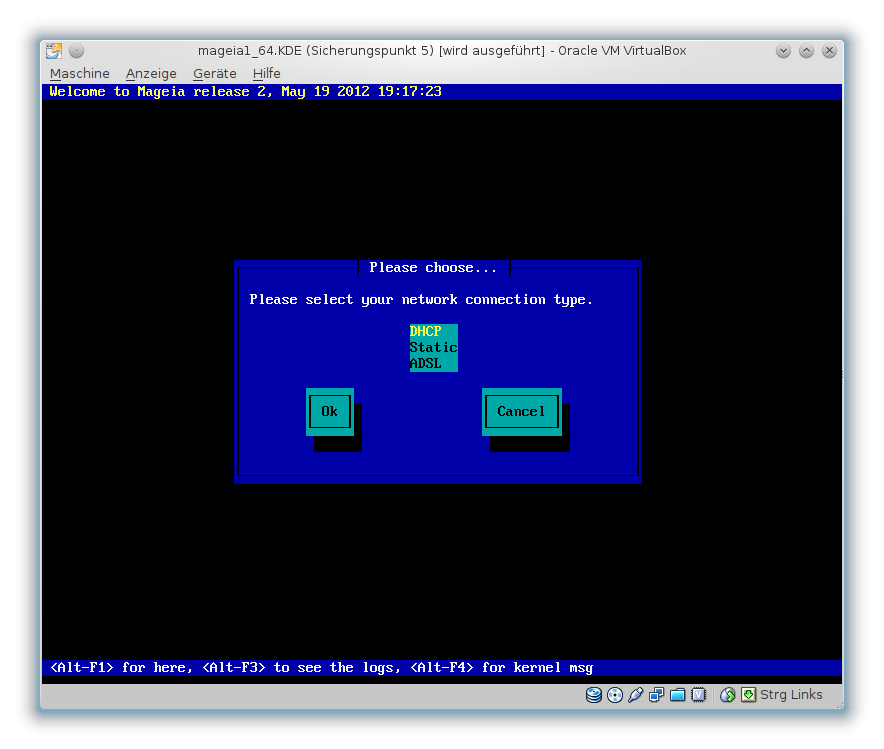This screenshot has height=749, width=884.
Task: Open the Anzeige menu
Action: click(151, 74)
